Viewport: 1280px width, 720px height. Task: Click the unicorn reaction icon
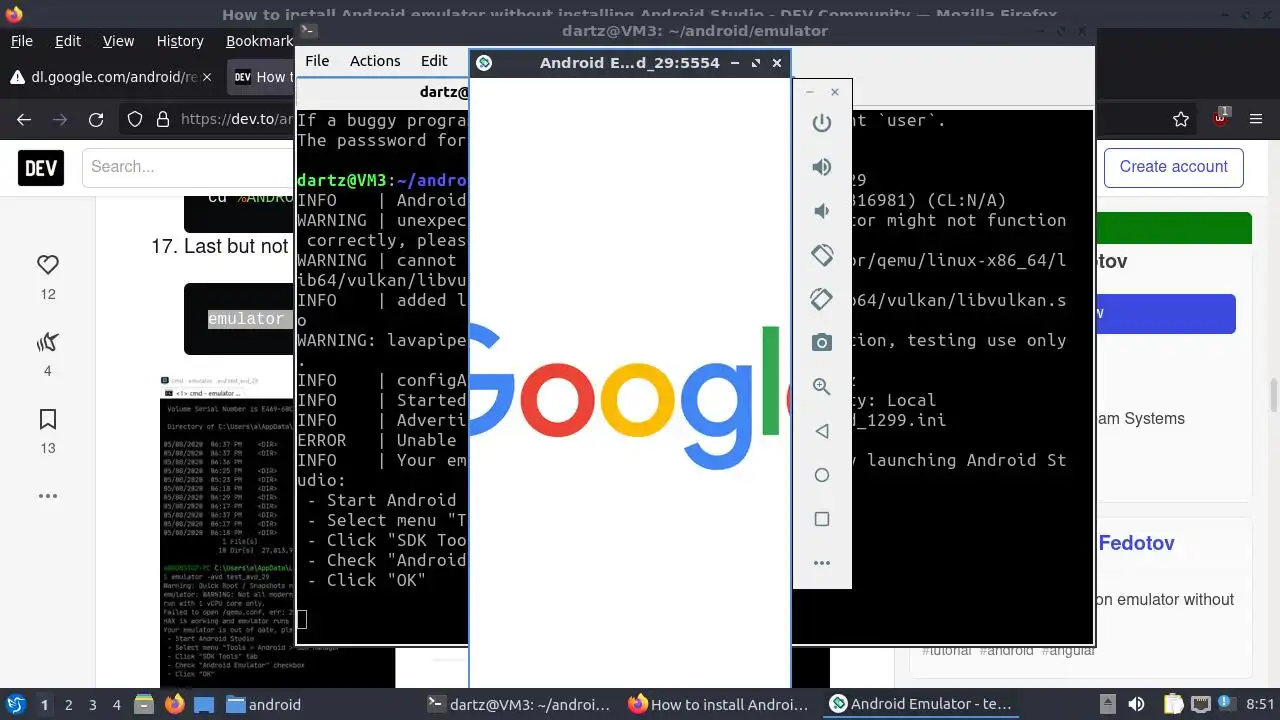click(x=48, y=343)
